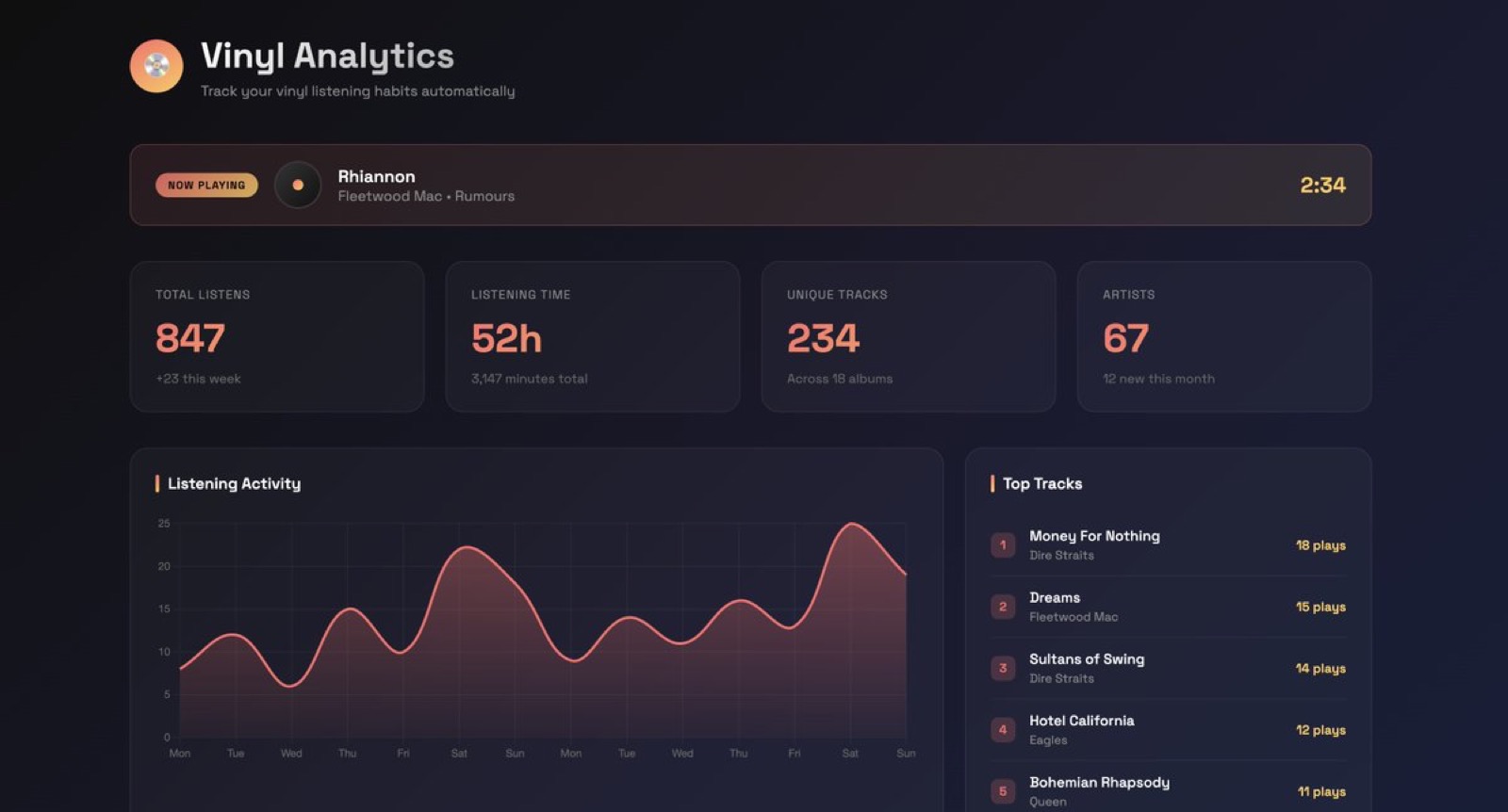Viewport: 1508px width, 812px height.
Task: Click the '14 plays' count
Action: 1320,669
